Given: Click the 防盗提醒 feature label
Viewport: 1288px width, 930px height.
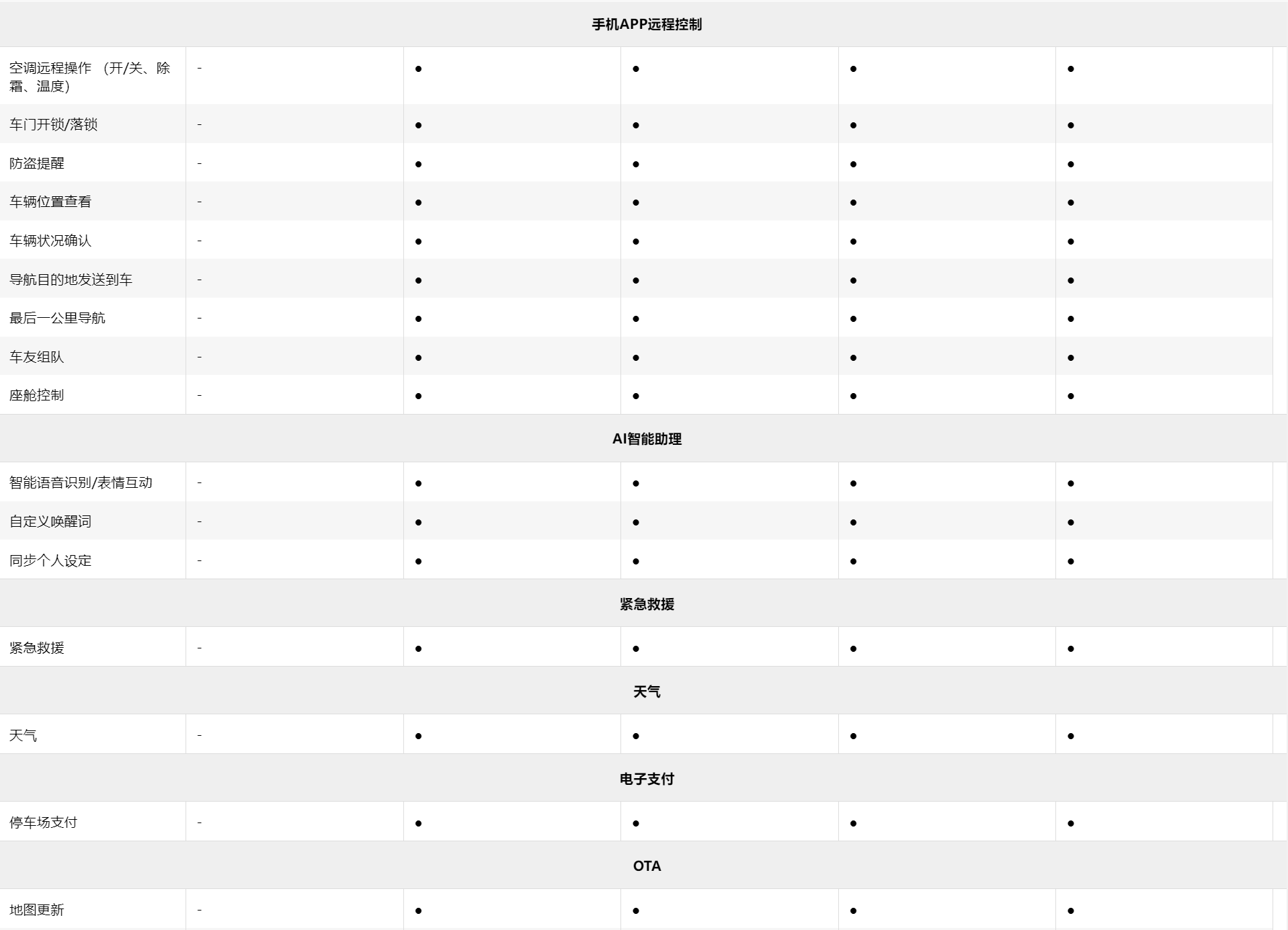Looking at the screenshot, I should tap(37, 163).
